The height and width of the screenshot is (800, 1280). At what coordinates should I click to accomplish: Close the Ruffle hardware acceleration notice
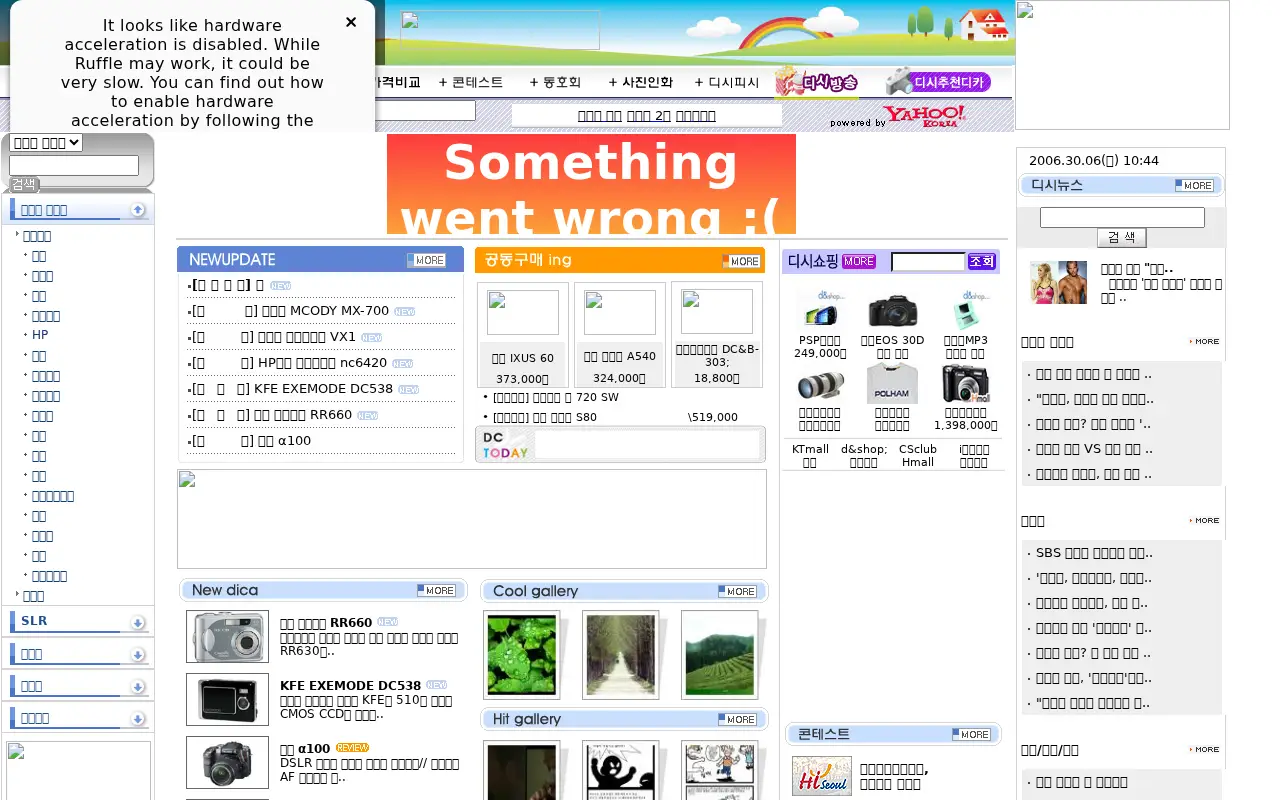click(x=351, y=22)
